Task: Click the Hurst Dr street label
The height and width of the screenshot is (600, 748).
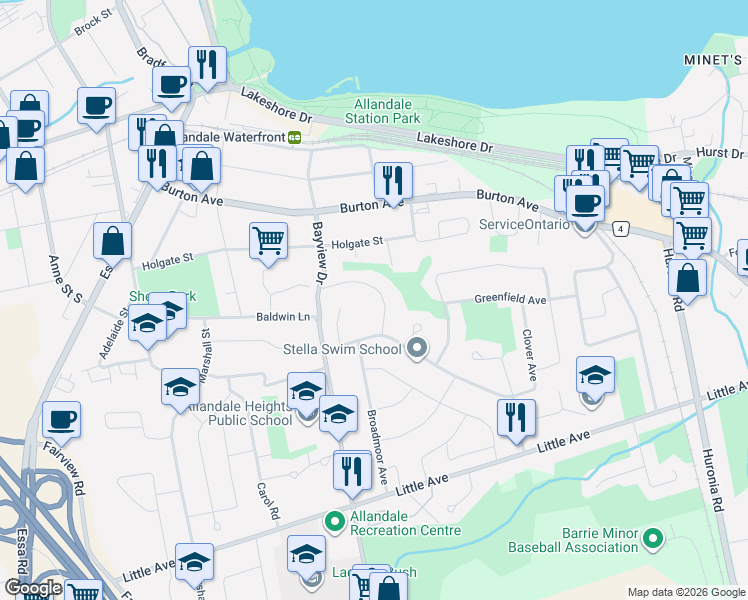Action: click(720, 153)
